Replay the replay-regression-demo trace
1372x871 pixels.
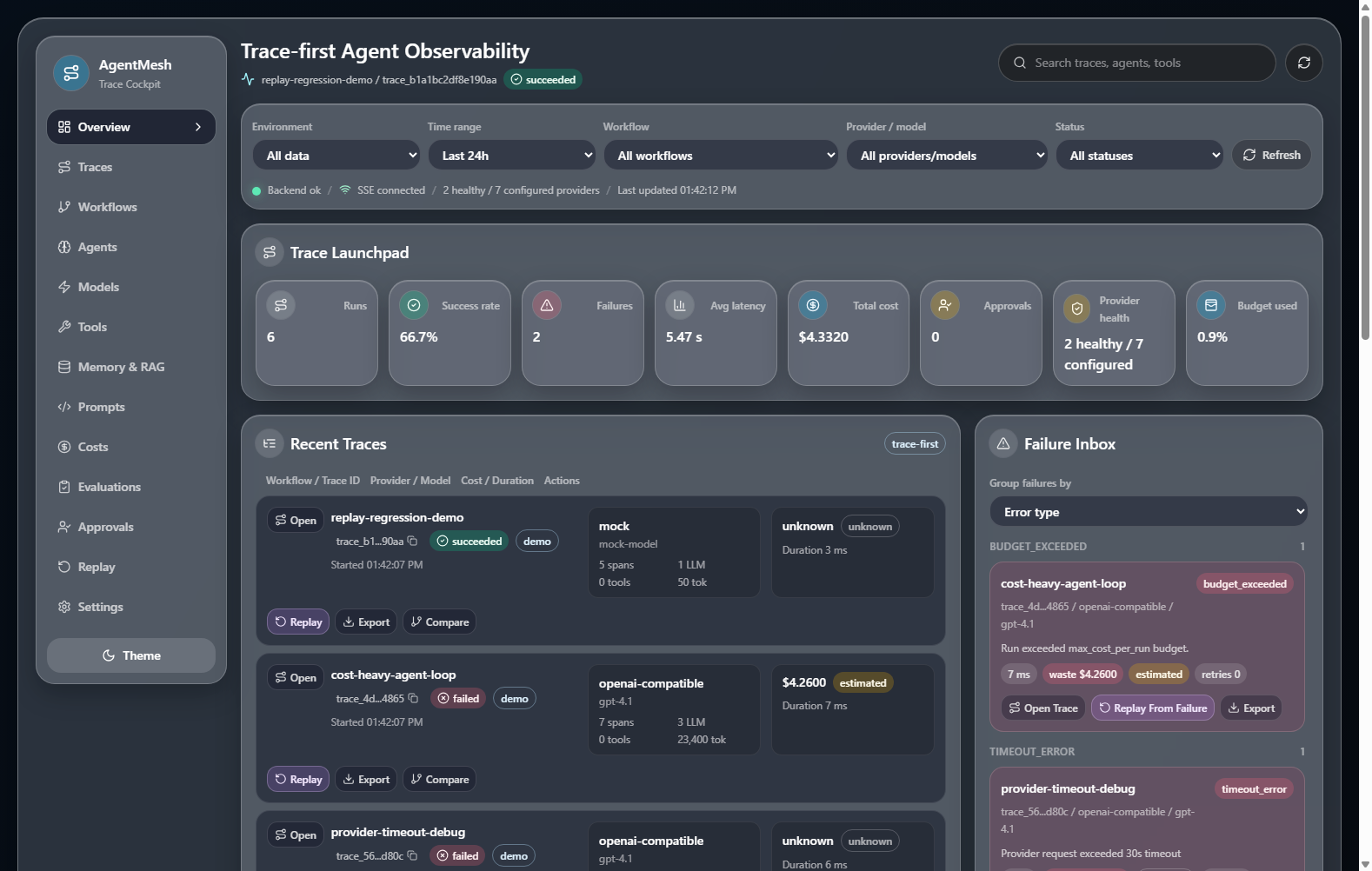[298, 622]
